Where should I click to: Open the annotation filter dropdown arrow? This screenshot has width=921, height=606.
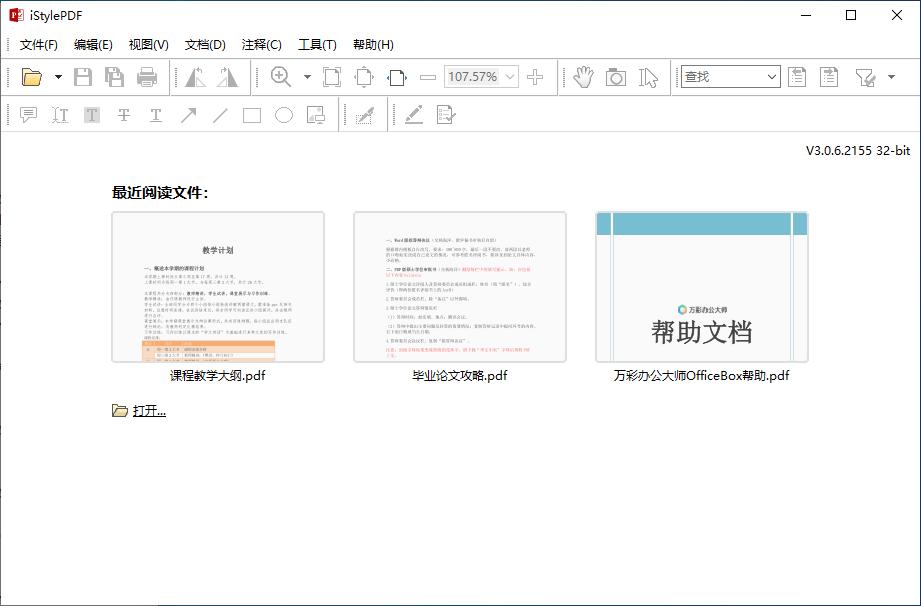point(893,76)
